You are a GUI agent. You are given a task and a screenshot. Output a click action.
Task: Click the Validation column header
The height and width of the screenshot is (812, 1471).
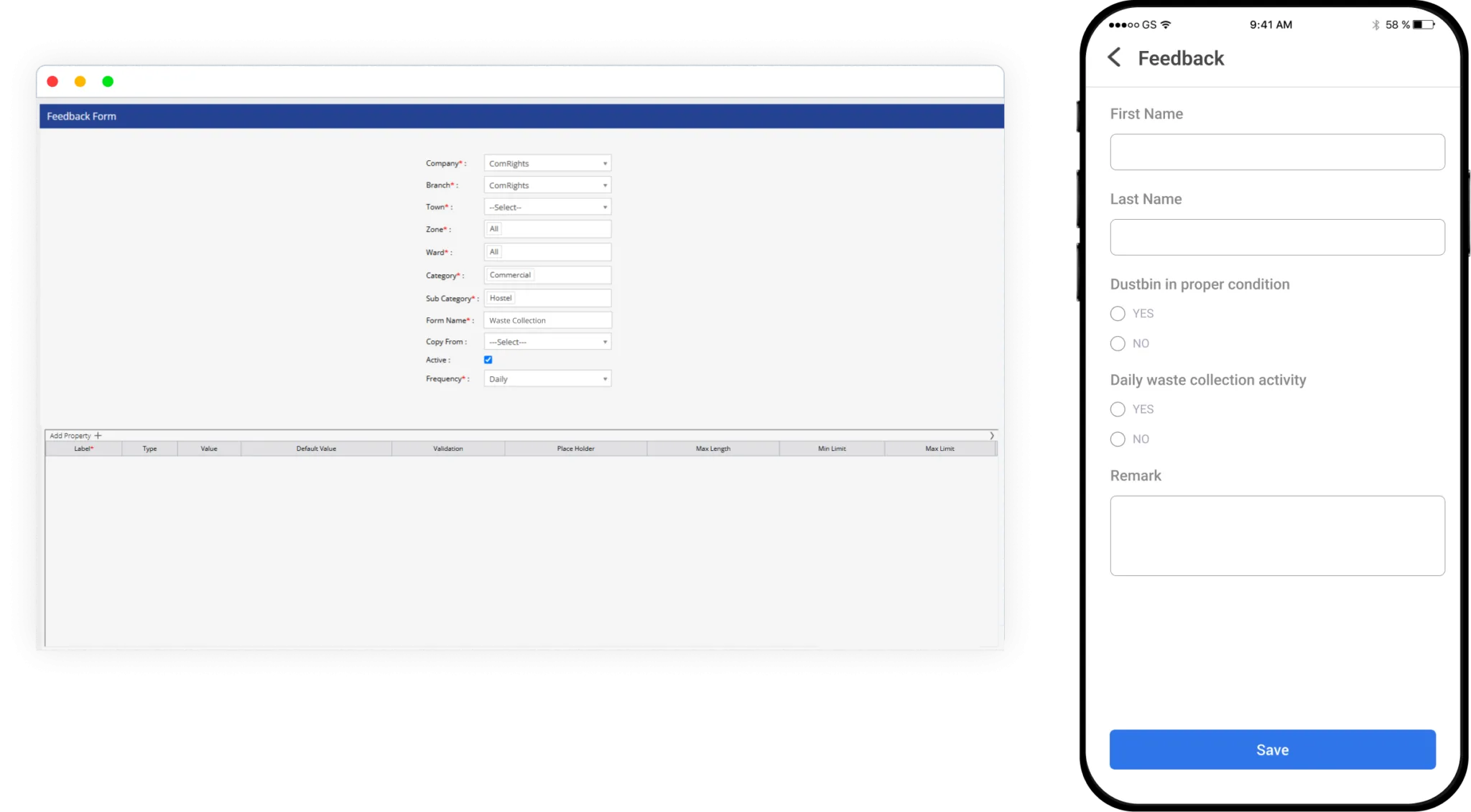point(447,449)
